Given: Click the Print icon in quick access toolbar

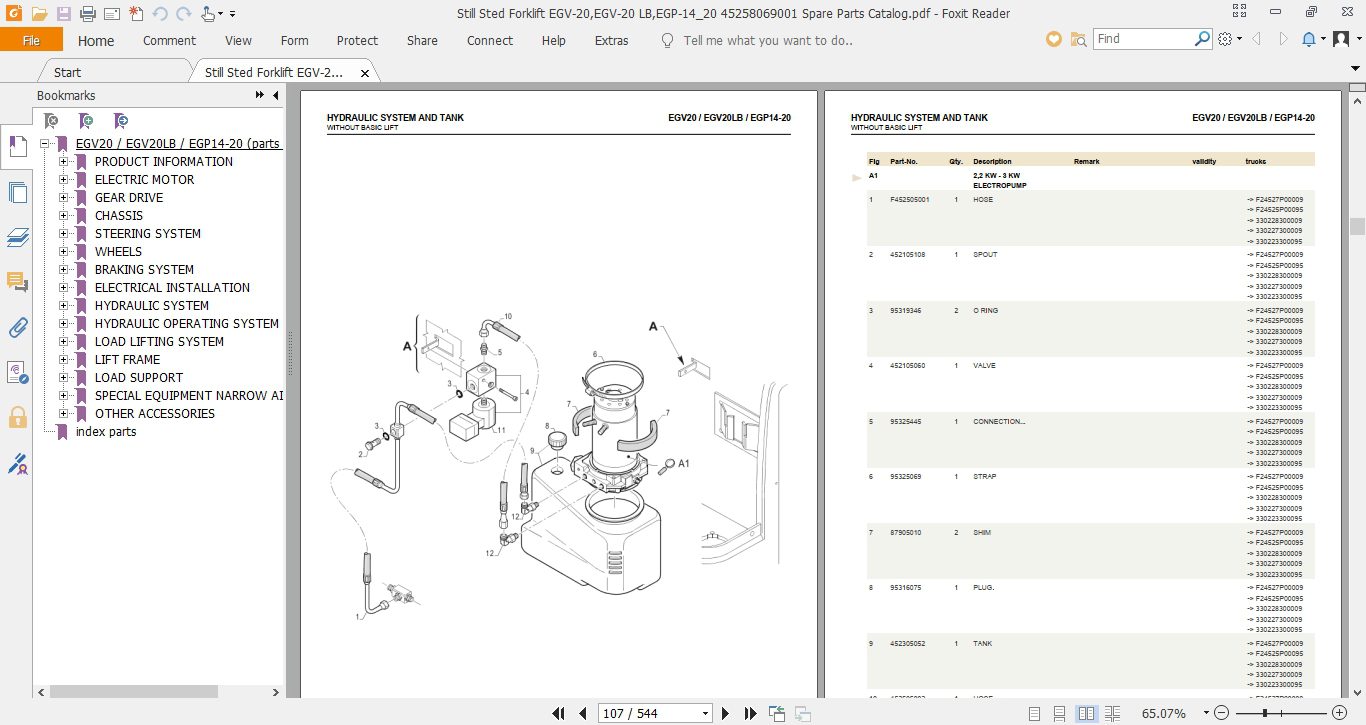Looking at the screenshot, I should click(x=87, y=14).
